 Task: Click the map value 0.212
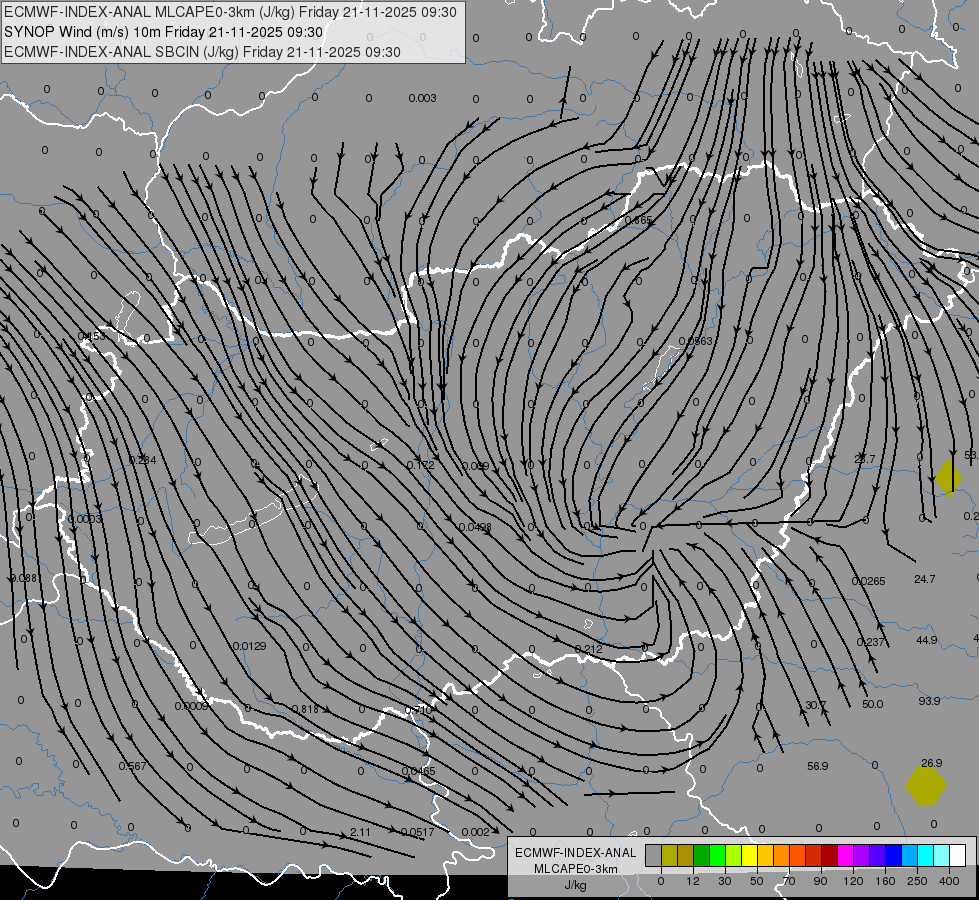[x=588, y=650]
